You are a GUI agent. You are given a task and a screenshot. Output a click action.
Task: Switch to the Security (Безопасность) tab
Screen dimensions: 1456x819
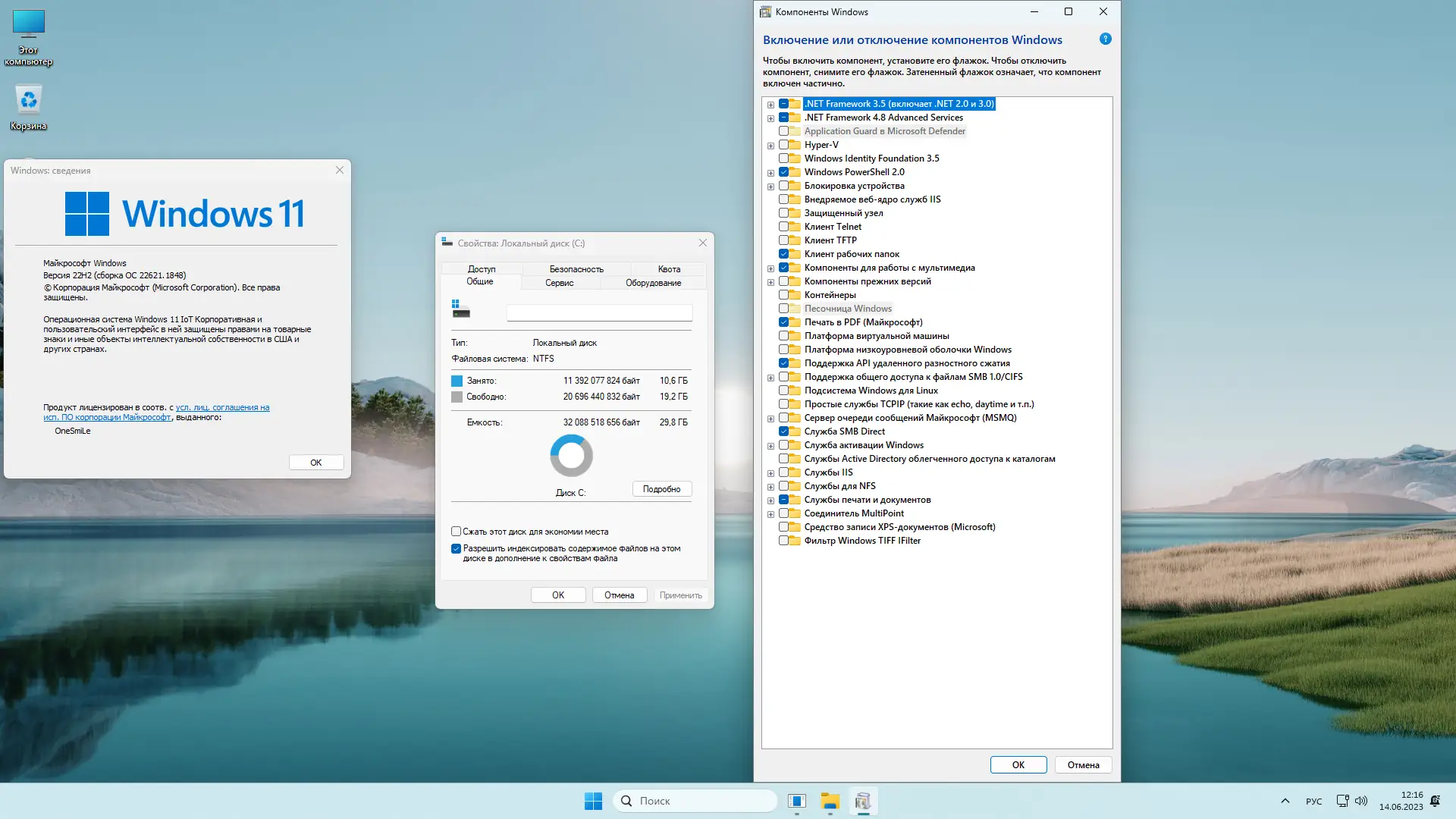[x=576, y=269]
